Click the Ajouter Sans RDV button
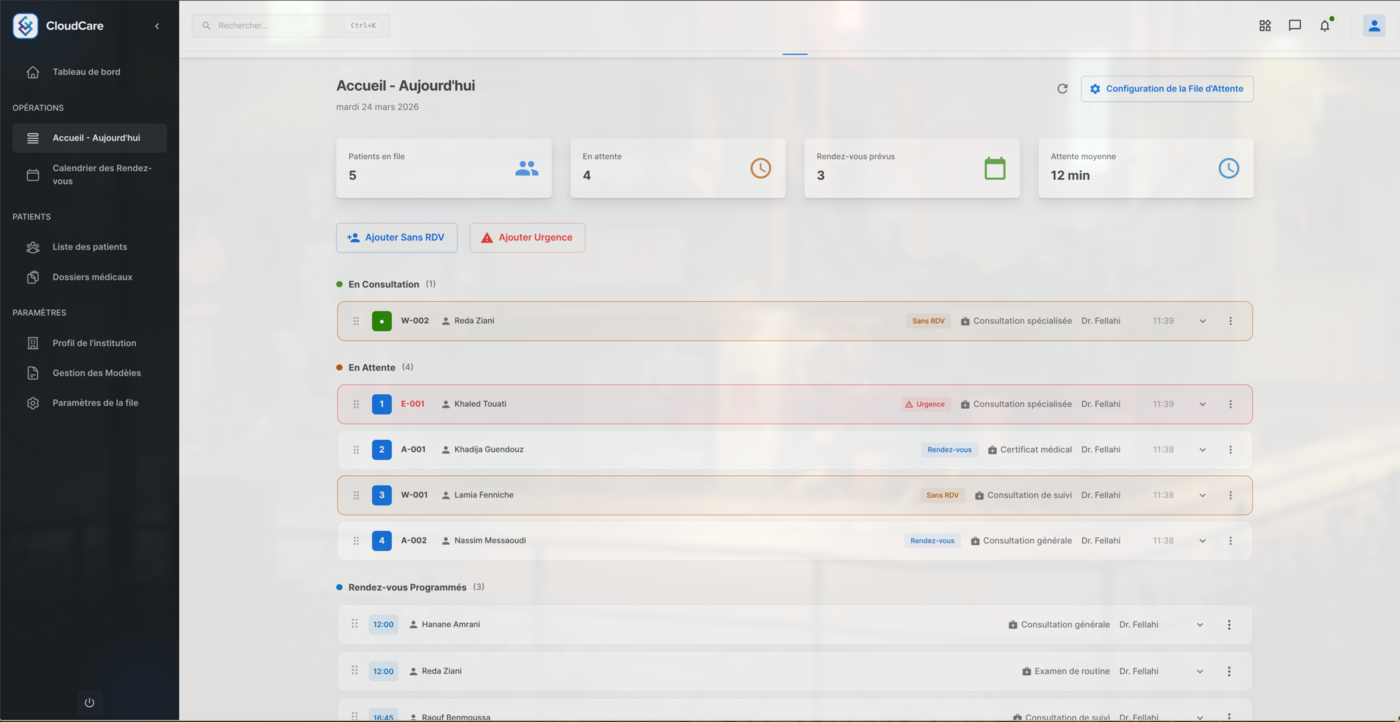Viewport: 1400px width, 722px height. coord(396,237)
